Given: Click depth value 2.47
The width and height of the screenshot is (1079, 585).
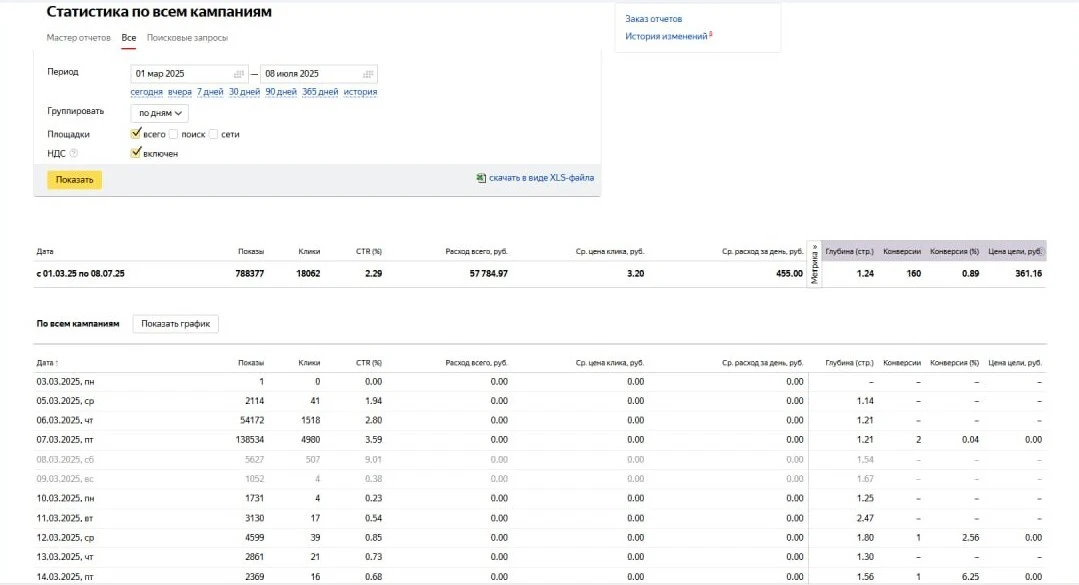Looking at the screenshot, I should coord(865,518).
